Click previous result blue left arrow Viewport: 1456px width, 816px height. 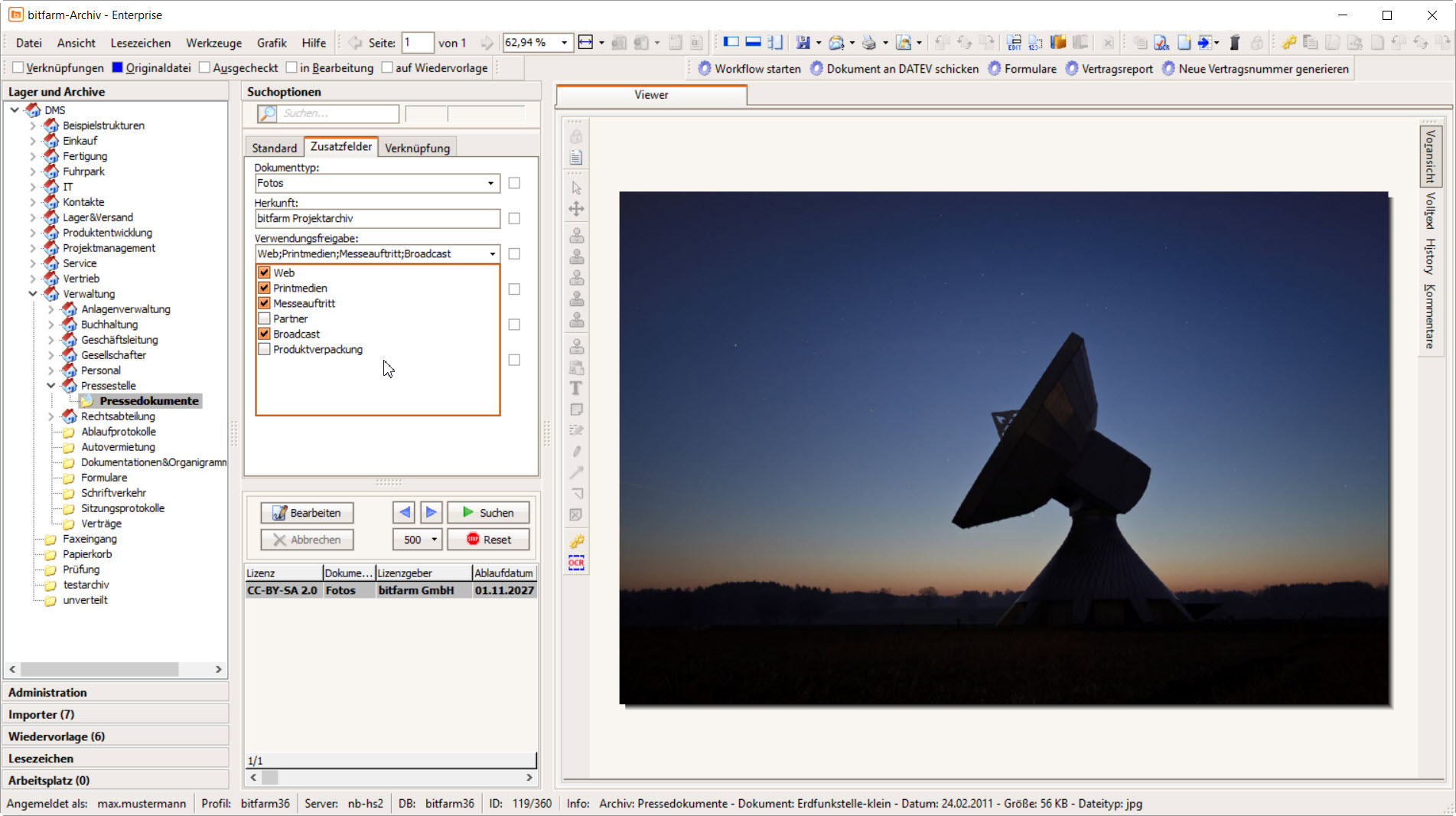tap(405, 512)
